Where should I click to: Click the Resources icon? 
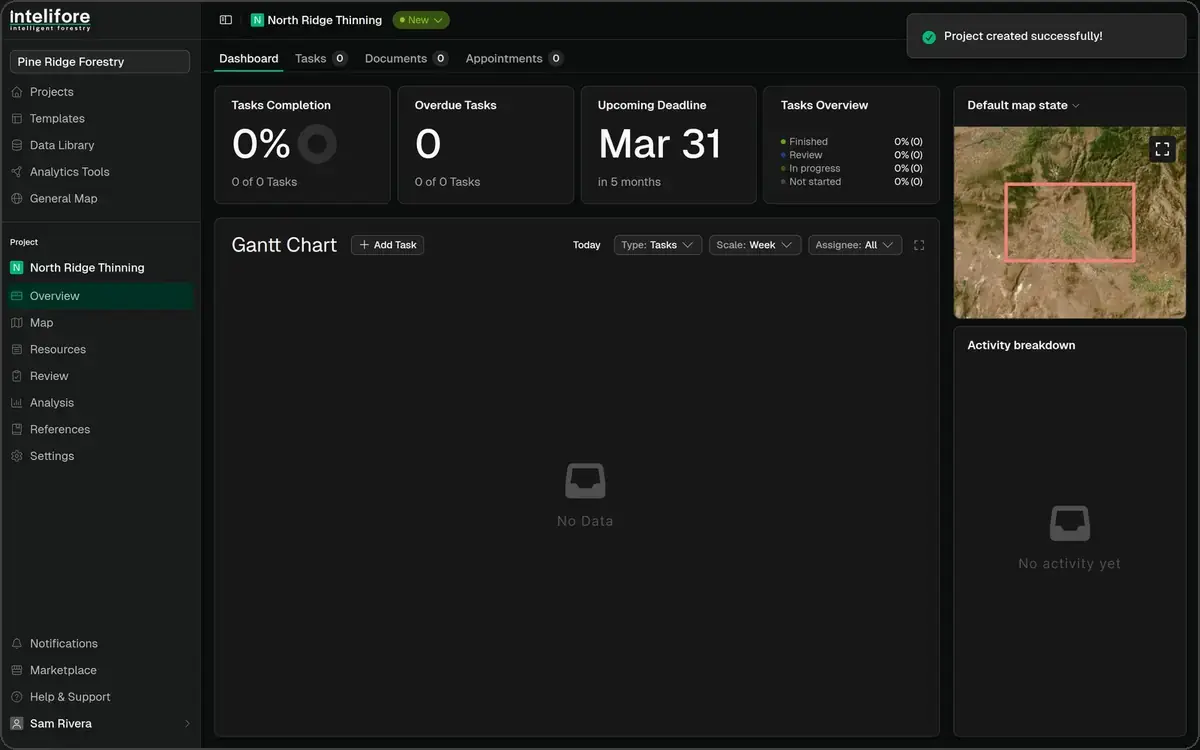17,350
